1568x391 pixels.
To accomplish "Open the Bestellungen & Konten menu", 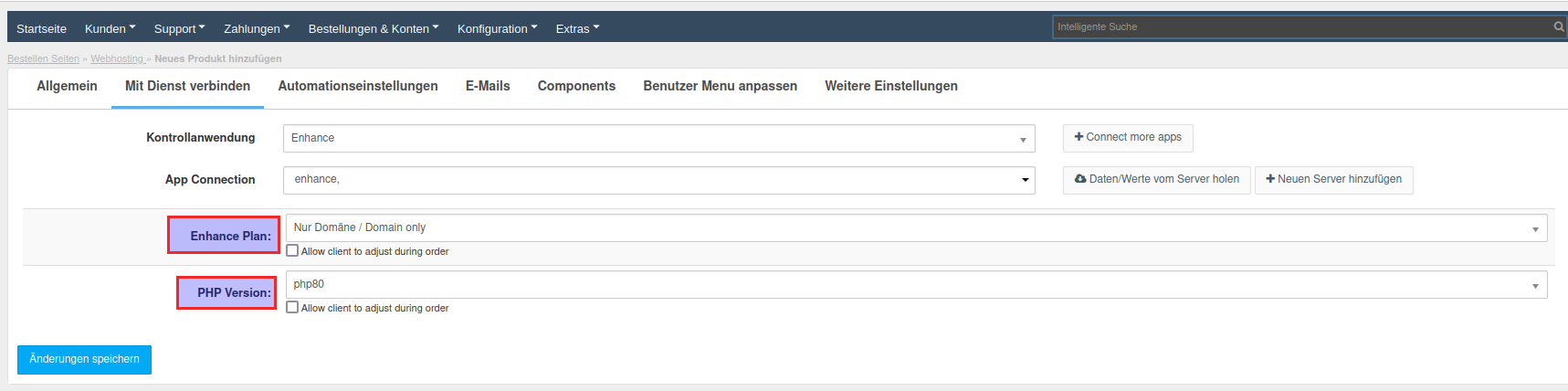I will [373, 28].
